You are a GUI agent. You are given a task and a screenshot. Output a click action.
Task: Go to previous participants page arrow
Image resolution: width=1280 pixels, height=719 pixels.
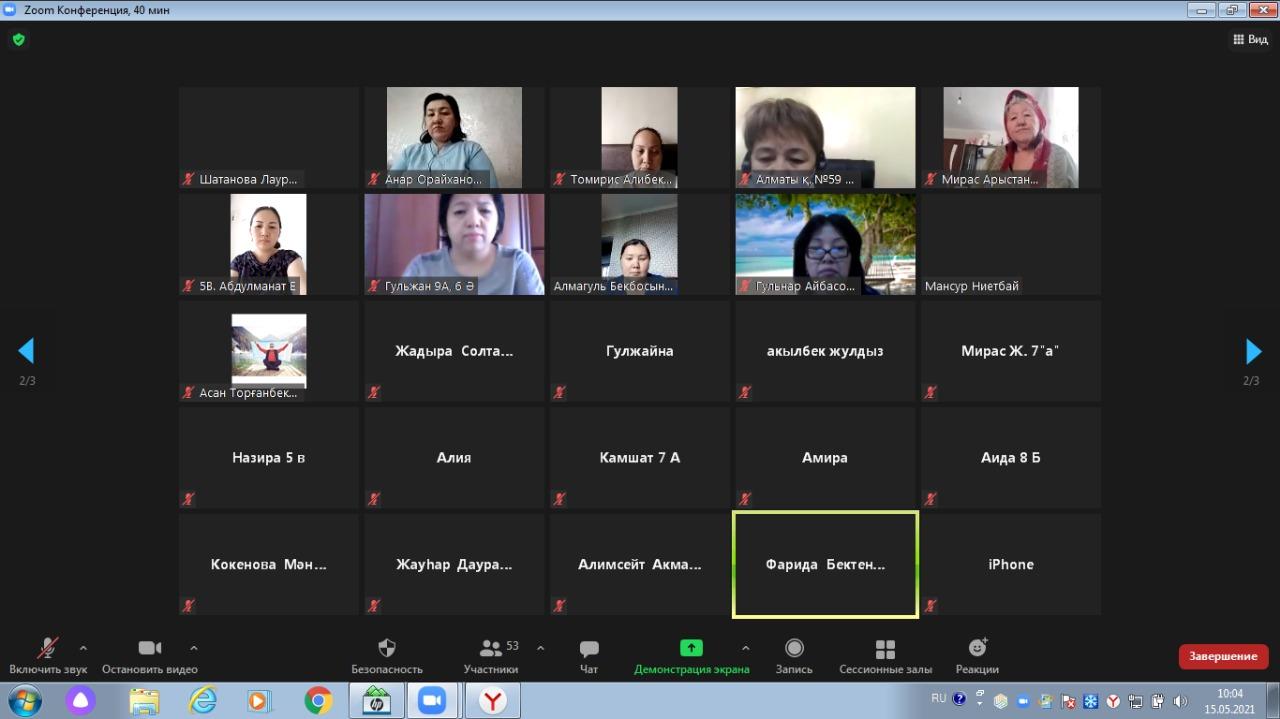[26, 351]
